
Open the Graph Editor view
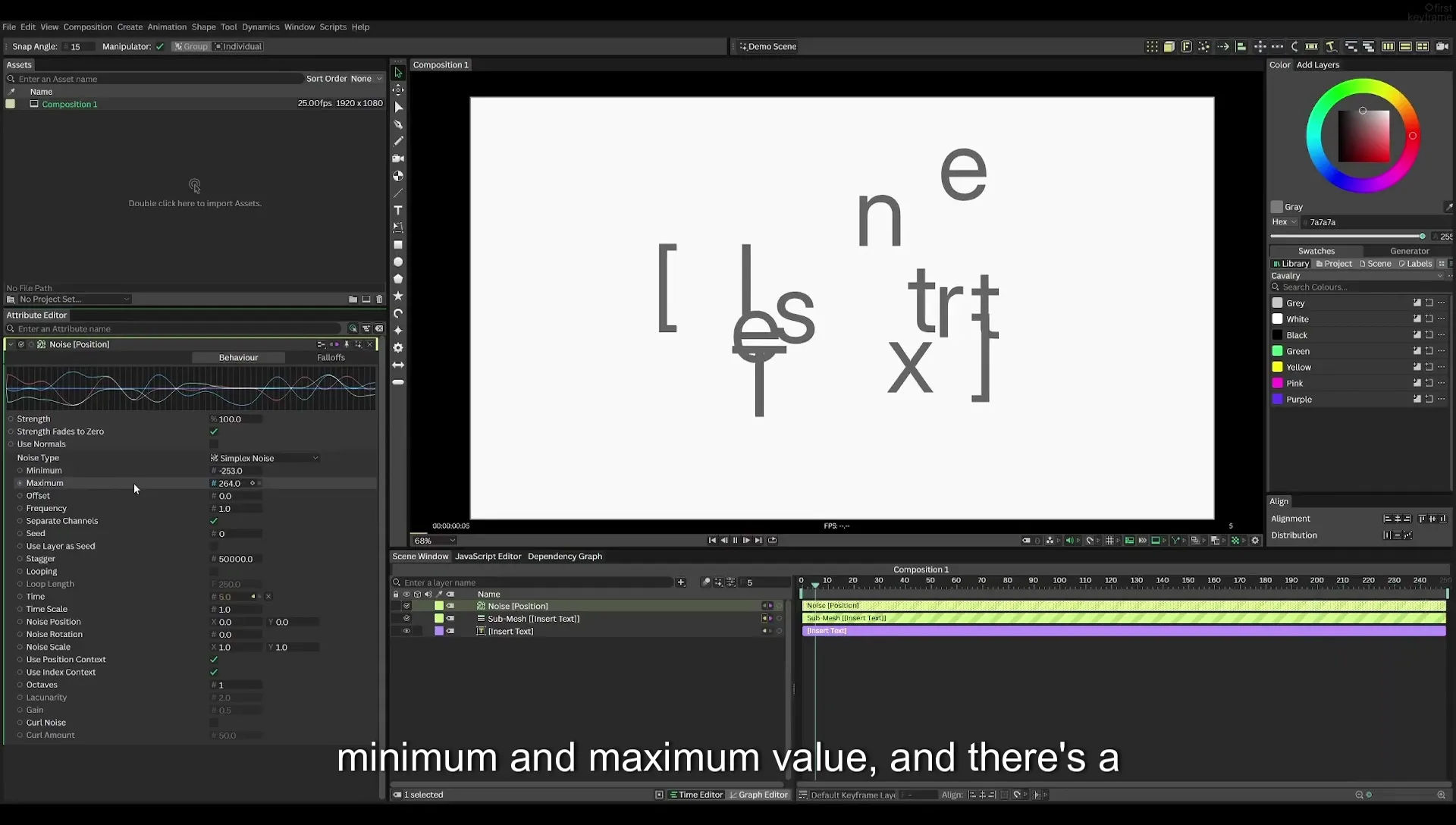pyautogui.click(x=758, y=795)
